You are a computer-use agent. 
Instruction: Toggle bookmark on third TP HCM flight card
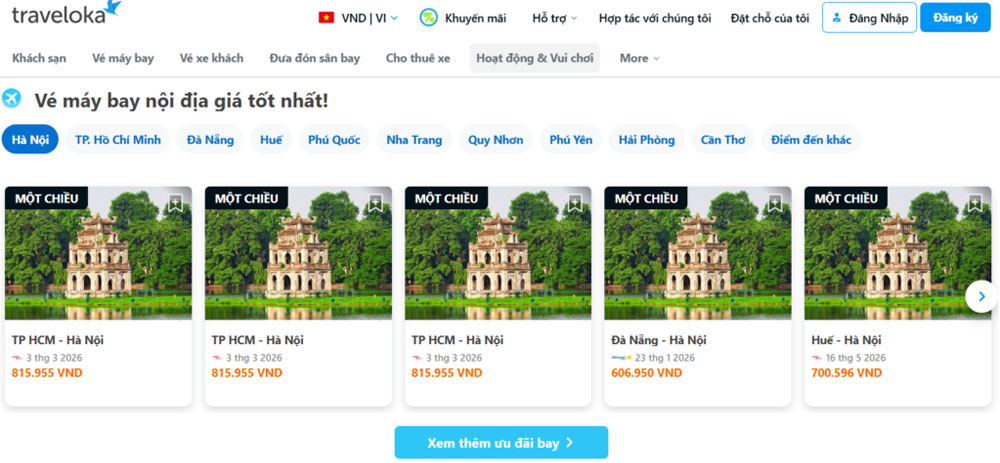[575, 204]
